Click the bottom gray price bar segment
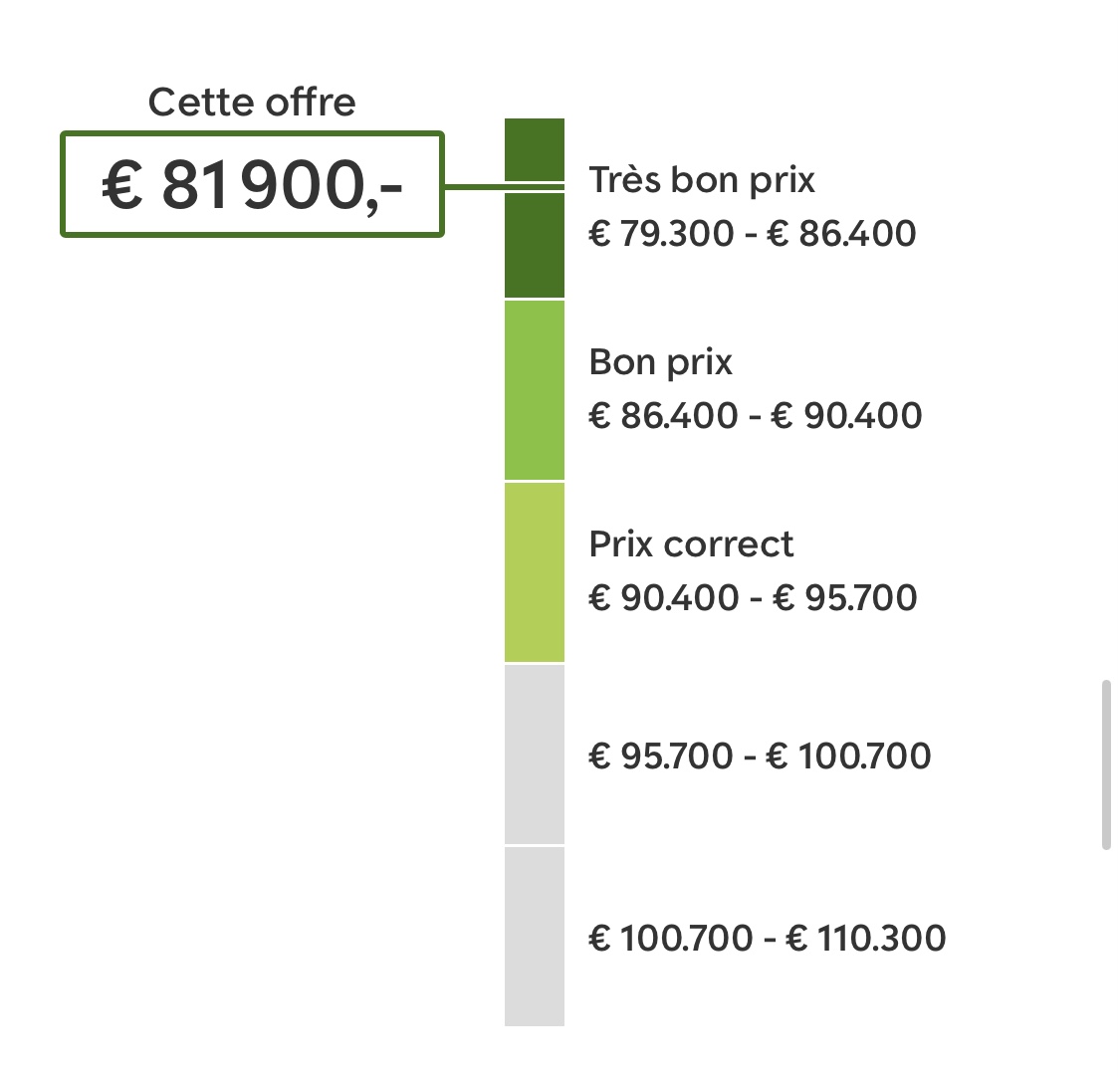 coord(535,937)
